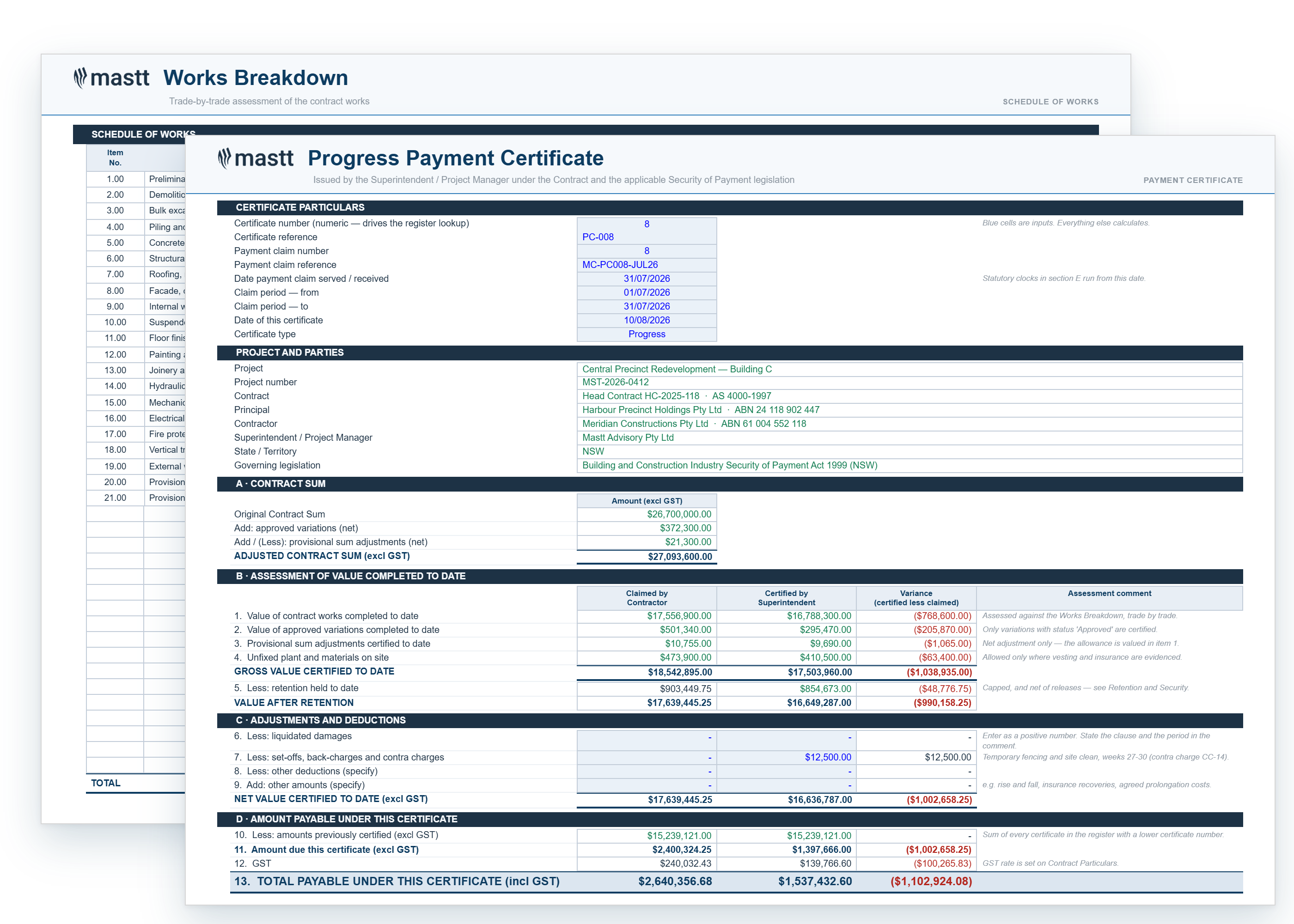
Task: Select claimed gross value $18,542,895.00
Action: point(647,673)
